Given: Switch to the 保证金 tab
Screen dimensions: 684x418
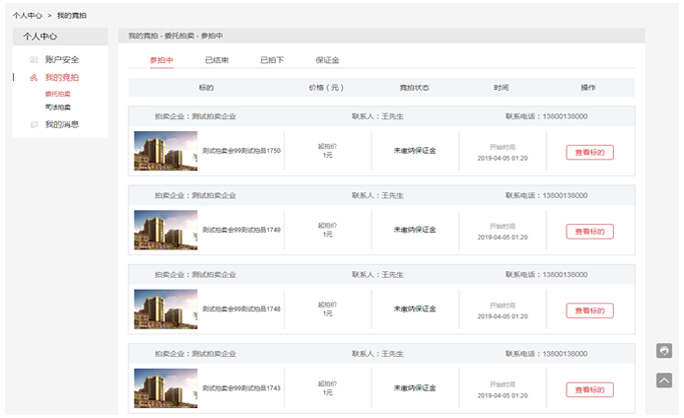Looking at the screenshot, I should (x=327, y=61).
